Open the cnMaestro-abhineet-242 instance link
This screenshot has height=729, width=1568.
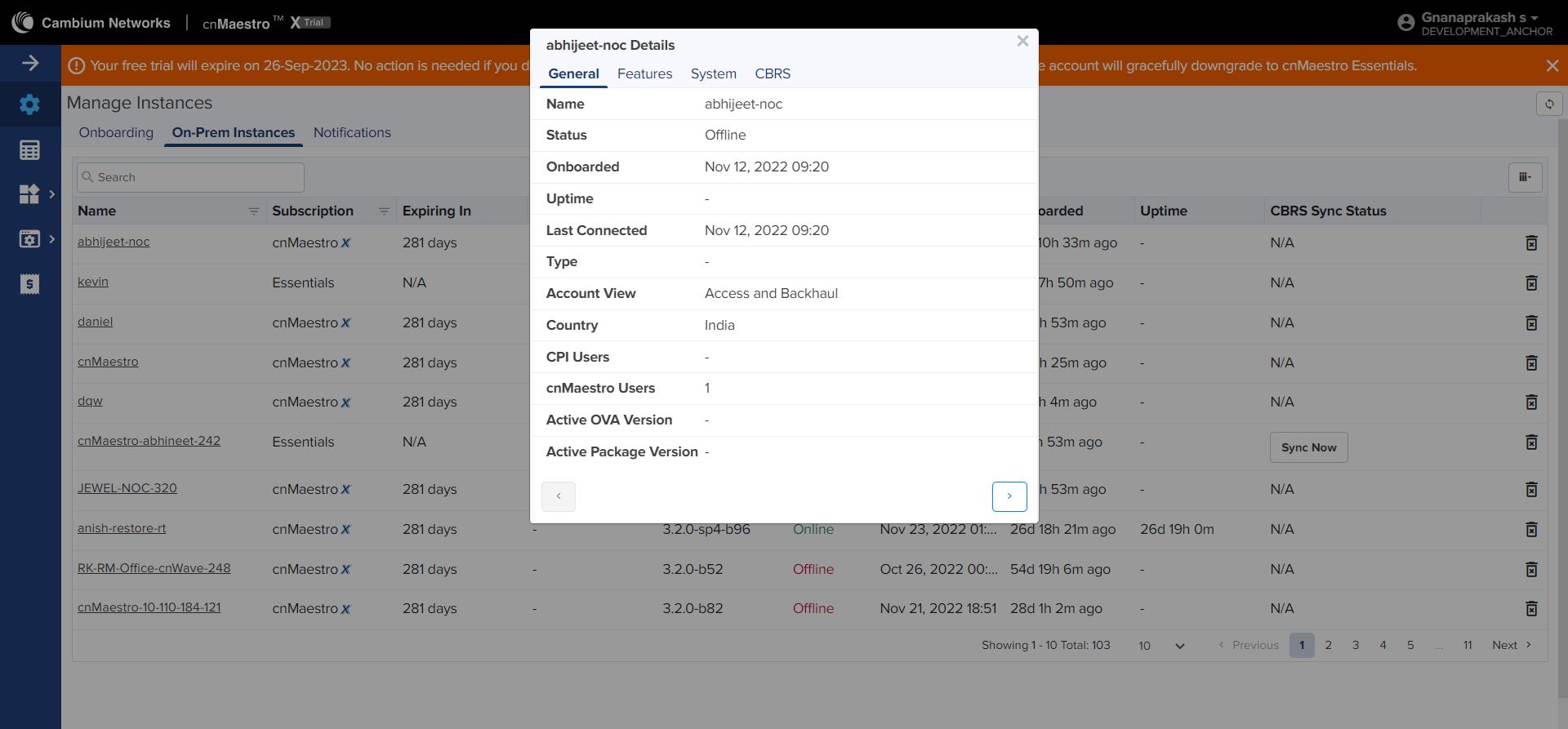[149, 441]
